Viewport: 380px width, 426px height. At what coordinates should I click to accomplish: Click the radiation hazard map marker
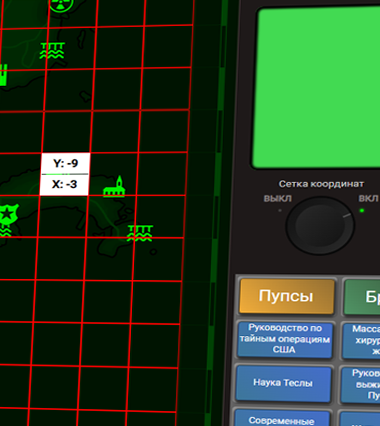pyautogui.click(x=61, y=5)
